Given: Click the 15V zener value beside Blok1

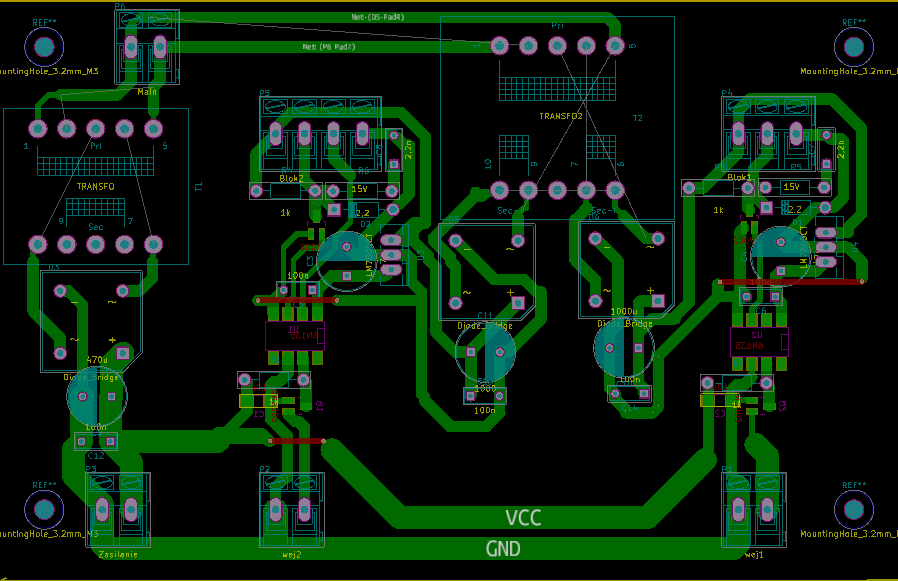Looking at the screenshot, I should tap(791, 187).
